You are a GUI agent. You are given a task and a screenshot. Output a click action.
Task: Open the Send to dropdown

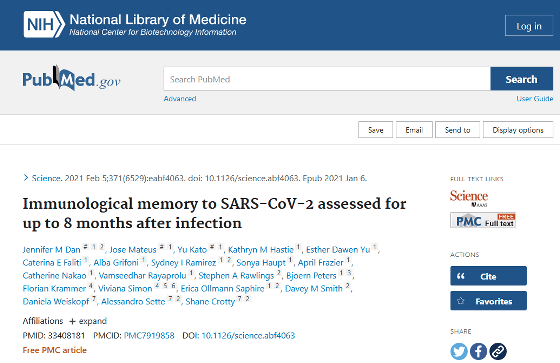pos(458,130)
